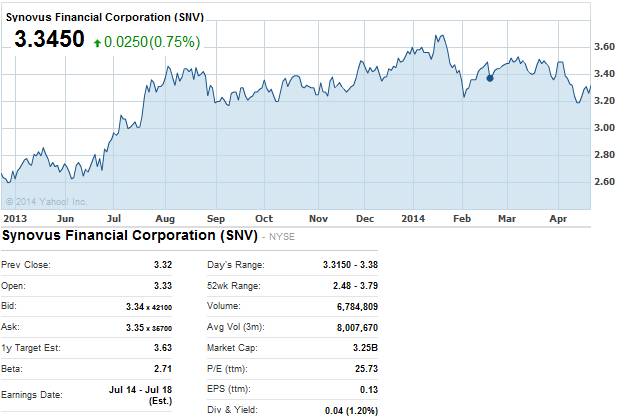Click the Oct x-axis label
The height and width of the screenshot is (418, 627).
tap(264, 218)
